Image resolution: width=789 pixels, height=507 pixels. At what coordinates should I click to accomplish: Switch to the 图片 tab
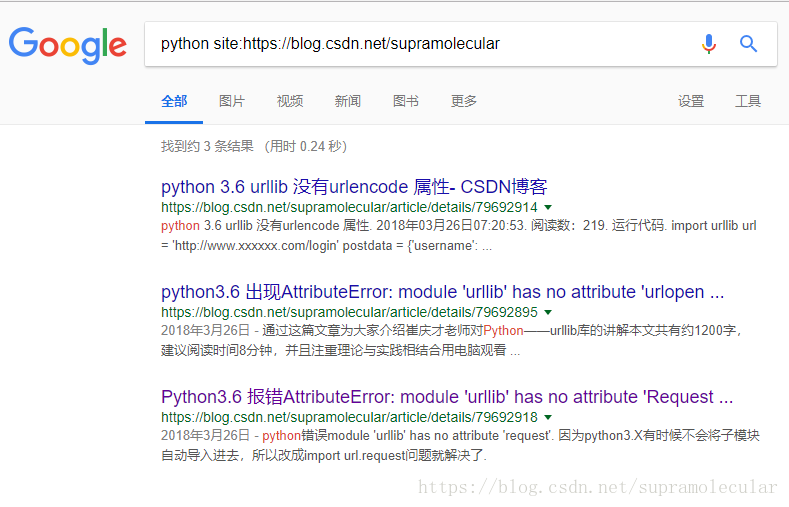(x=232, y=101)
